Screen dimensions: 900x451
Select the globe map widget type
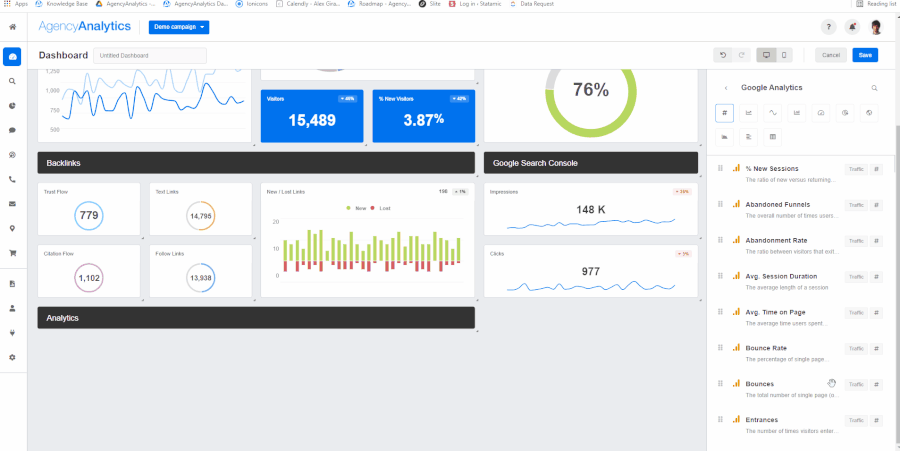[x=869, y=113]
